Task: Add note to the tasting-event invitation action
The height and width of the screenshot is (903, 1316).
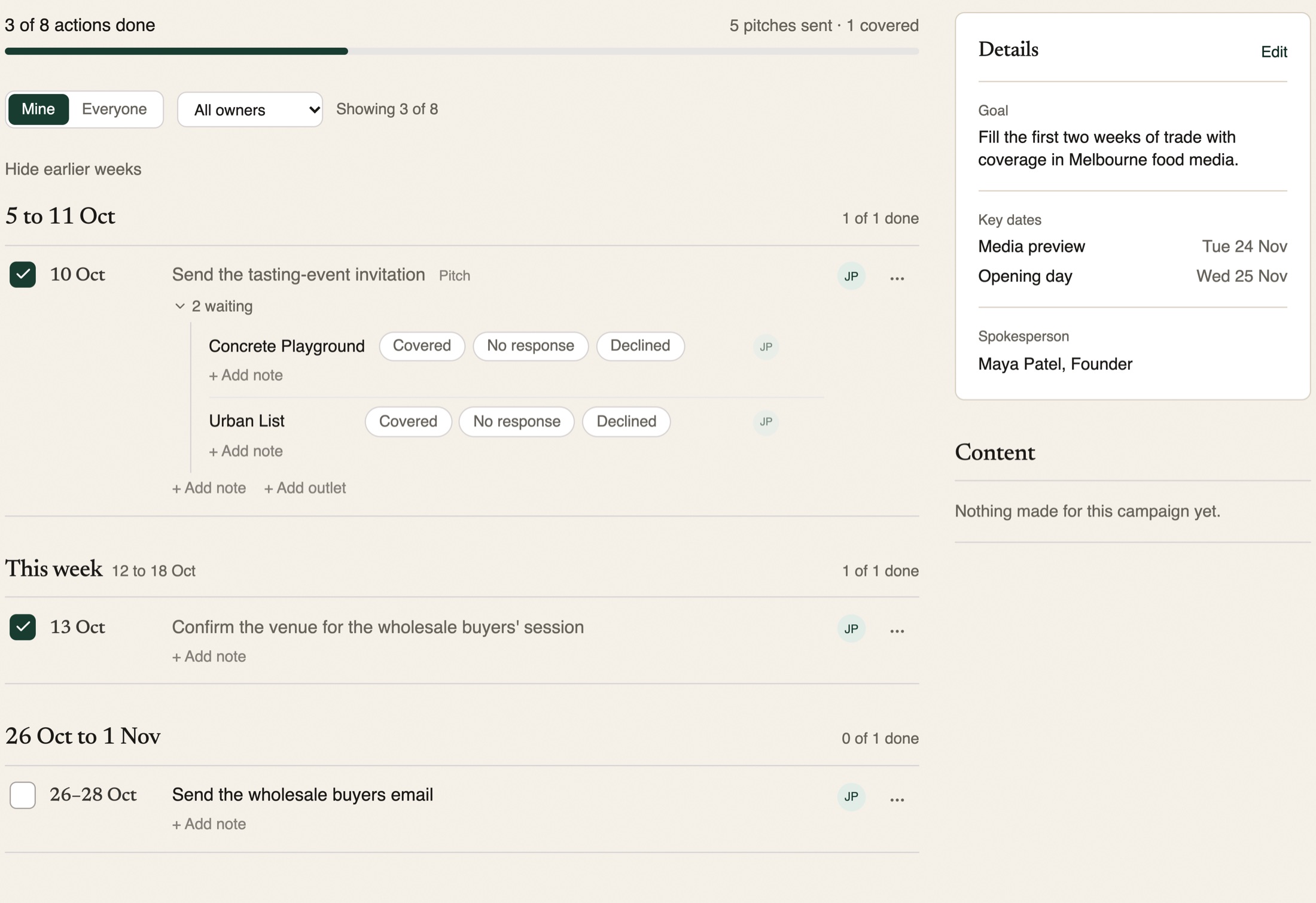Action: coord(209,488)
